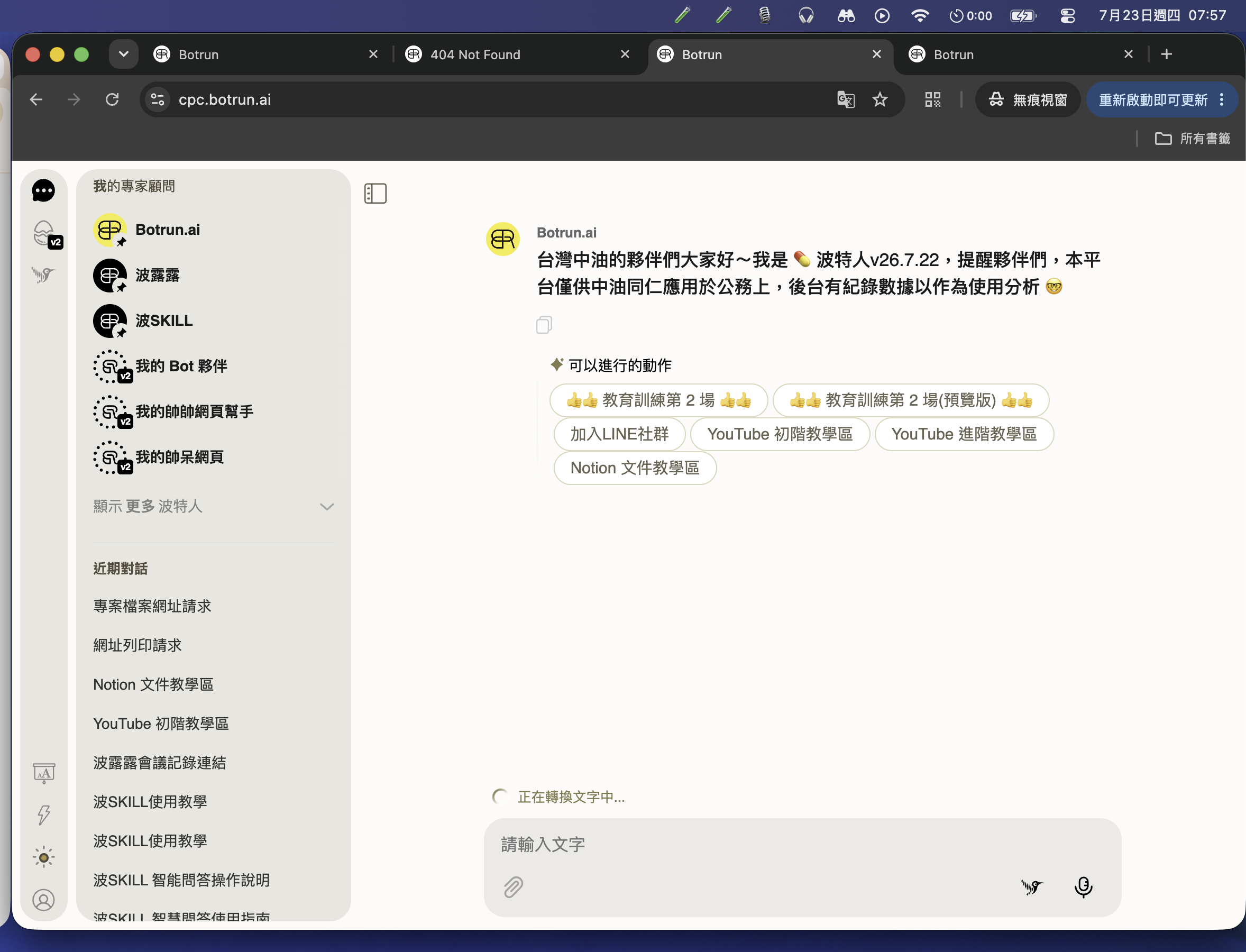Click 教育訓練第 2 場(預覽版) chip
This screenshot has height=952, width=1246.
point(911,400)
